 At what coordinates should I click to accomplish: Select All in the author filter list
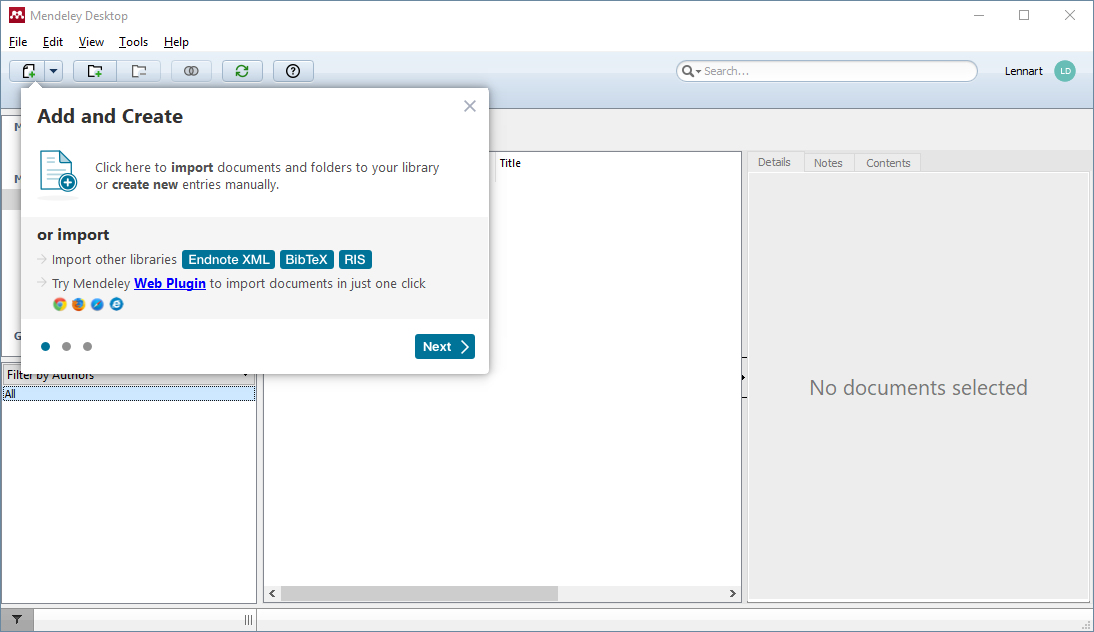(129, 394)
